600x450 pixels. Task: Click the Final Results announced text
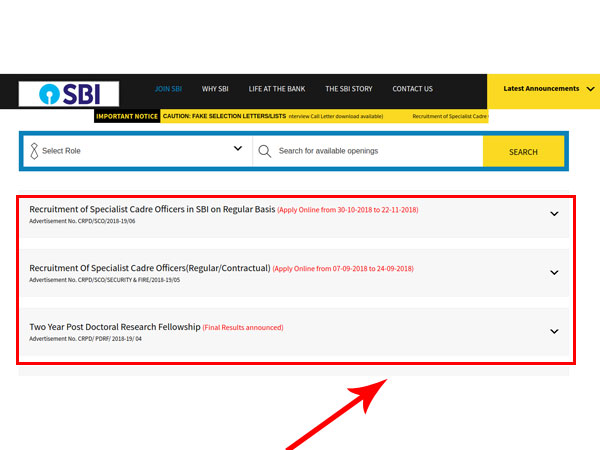click(x=243, y=328)
